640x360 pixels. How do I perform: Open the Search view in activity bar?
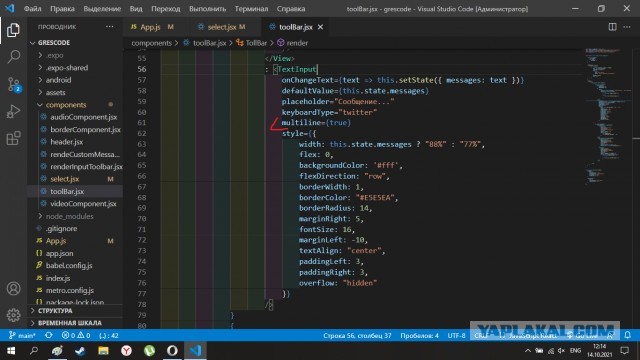coord(13,57)
